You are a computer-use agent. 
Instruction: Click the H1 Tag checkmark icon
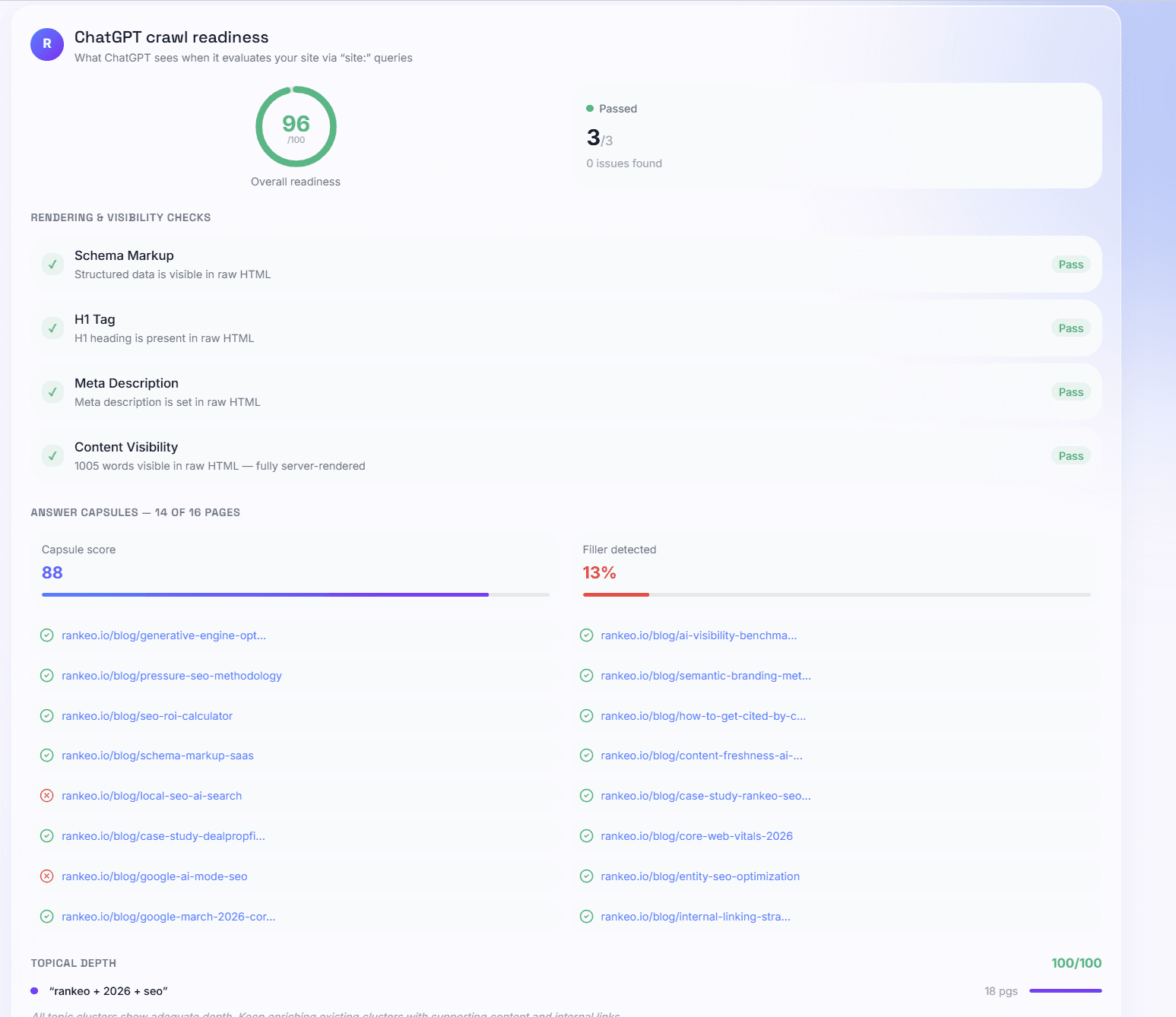click(52, 328)
